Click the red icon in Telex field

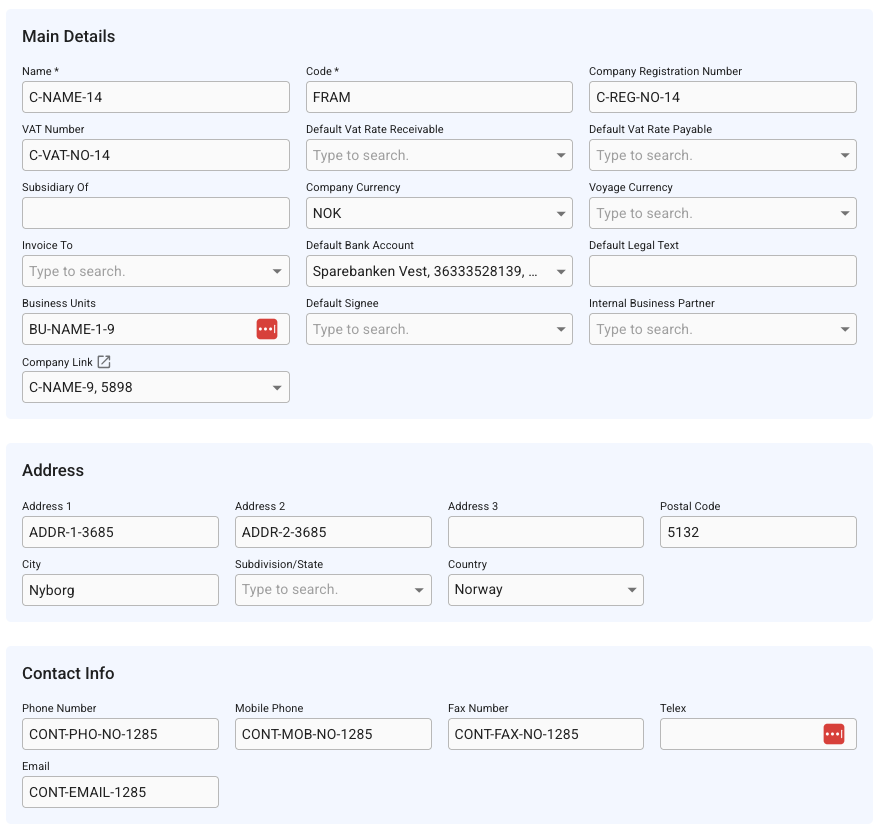(x=834, y=734)
